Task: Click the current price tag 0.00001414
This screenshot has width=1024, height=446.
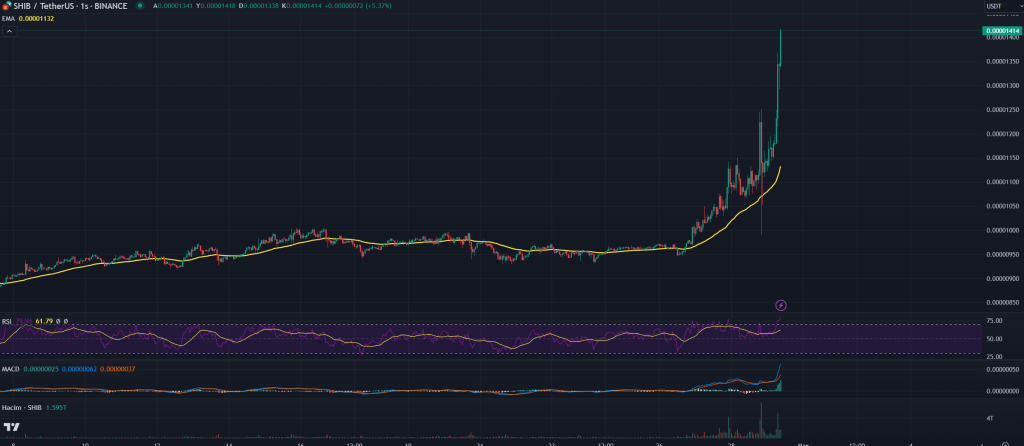Action: (x=1001, y=32)
